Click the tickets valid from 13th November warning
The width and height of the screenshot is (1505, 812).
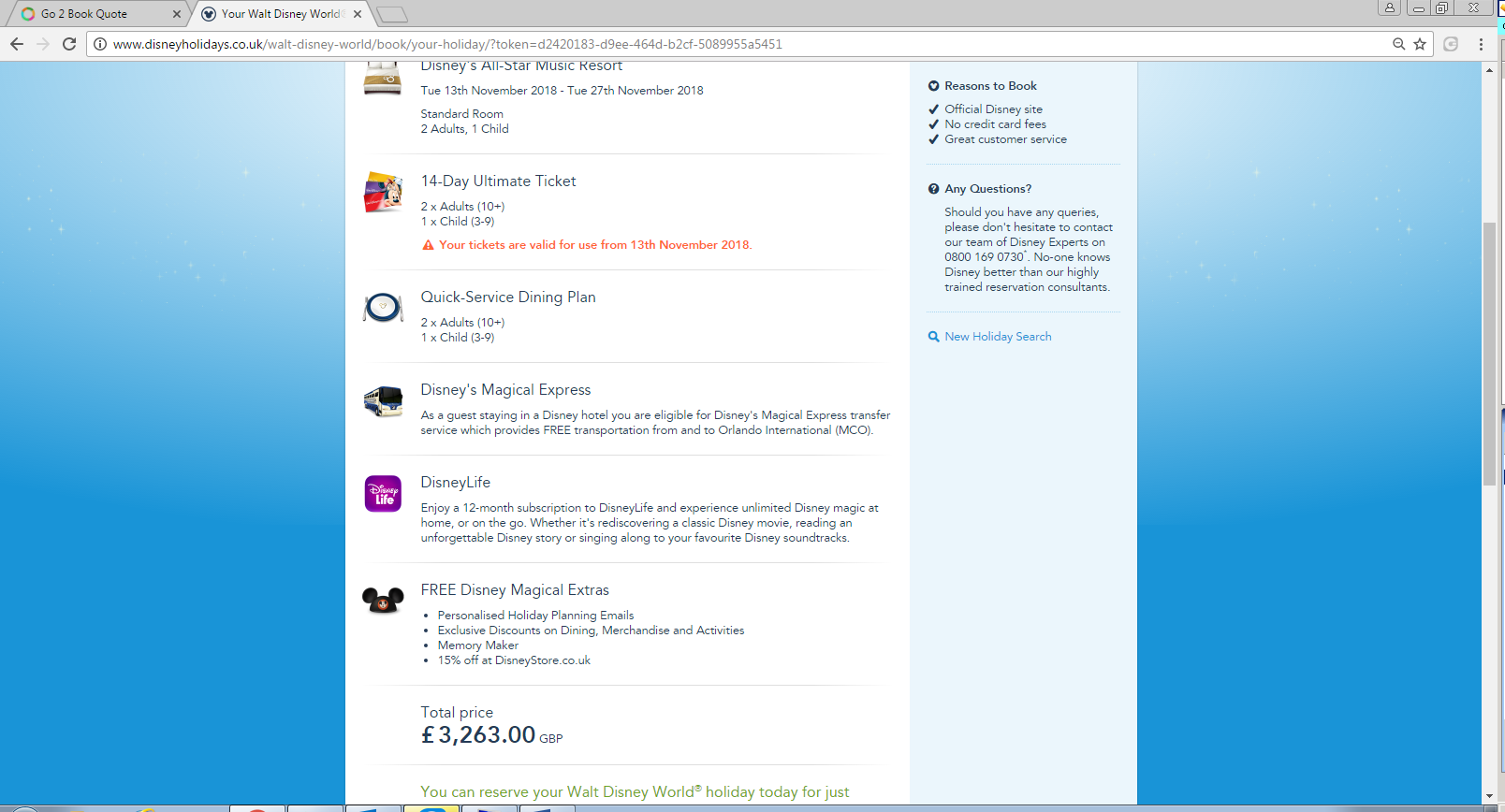point(595,245)
